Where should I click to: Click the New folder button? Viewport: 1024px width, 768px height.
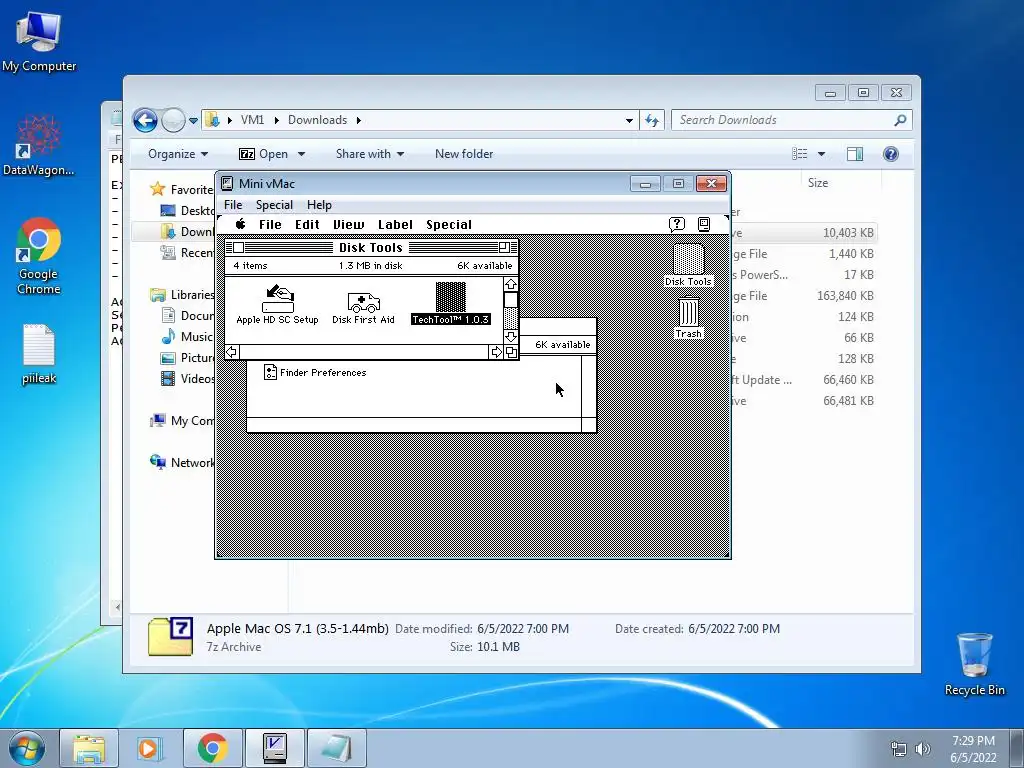click(464, 154)
